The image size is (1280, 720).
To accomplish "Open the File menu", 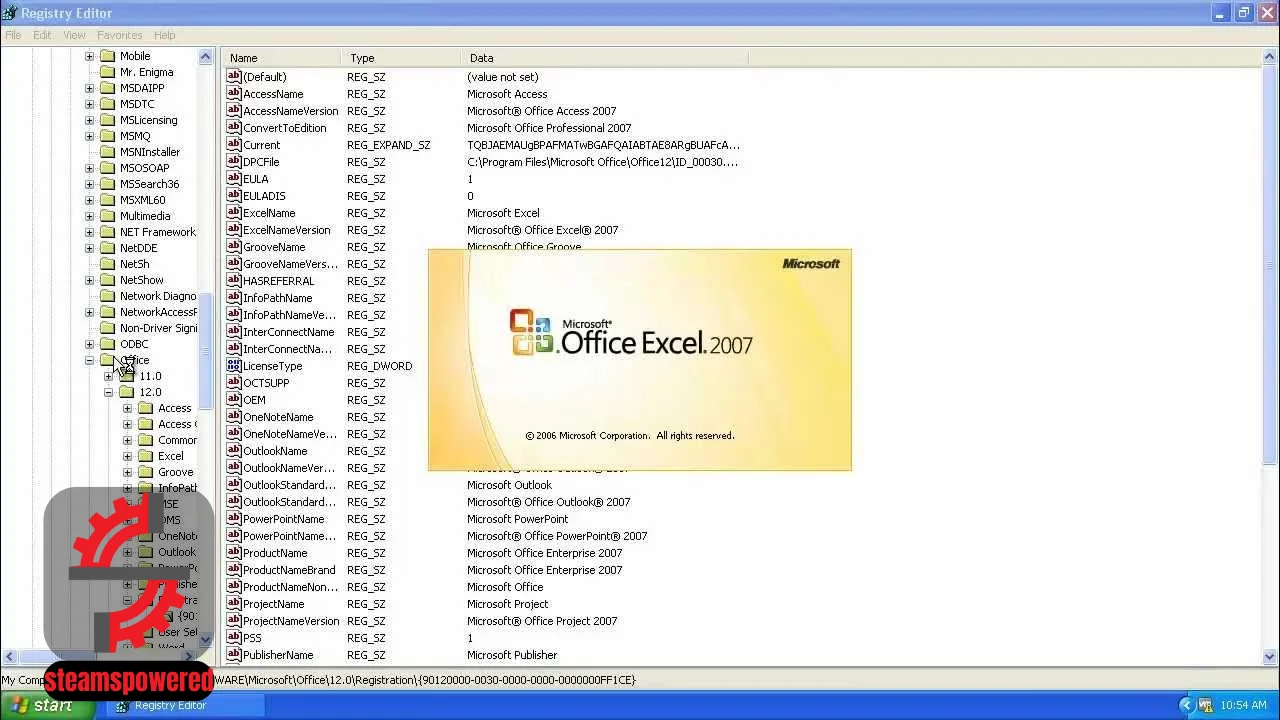I will click(13, 35).
